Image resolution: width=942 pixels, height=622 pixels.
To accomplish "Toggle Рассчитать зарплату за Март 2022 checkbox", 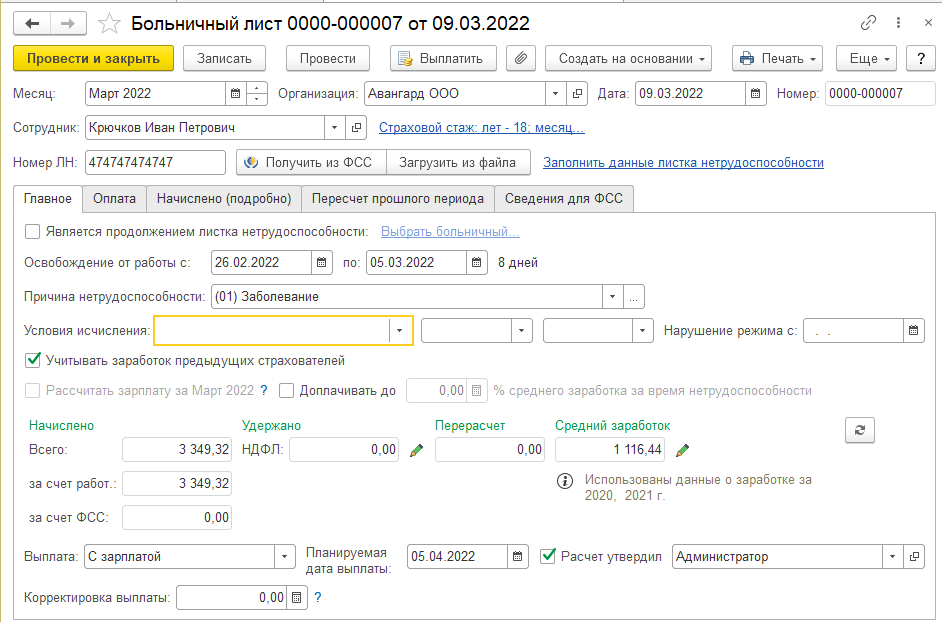I will 32,391.
